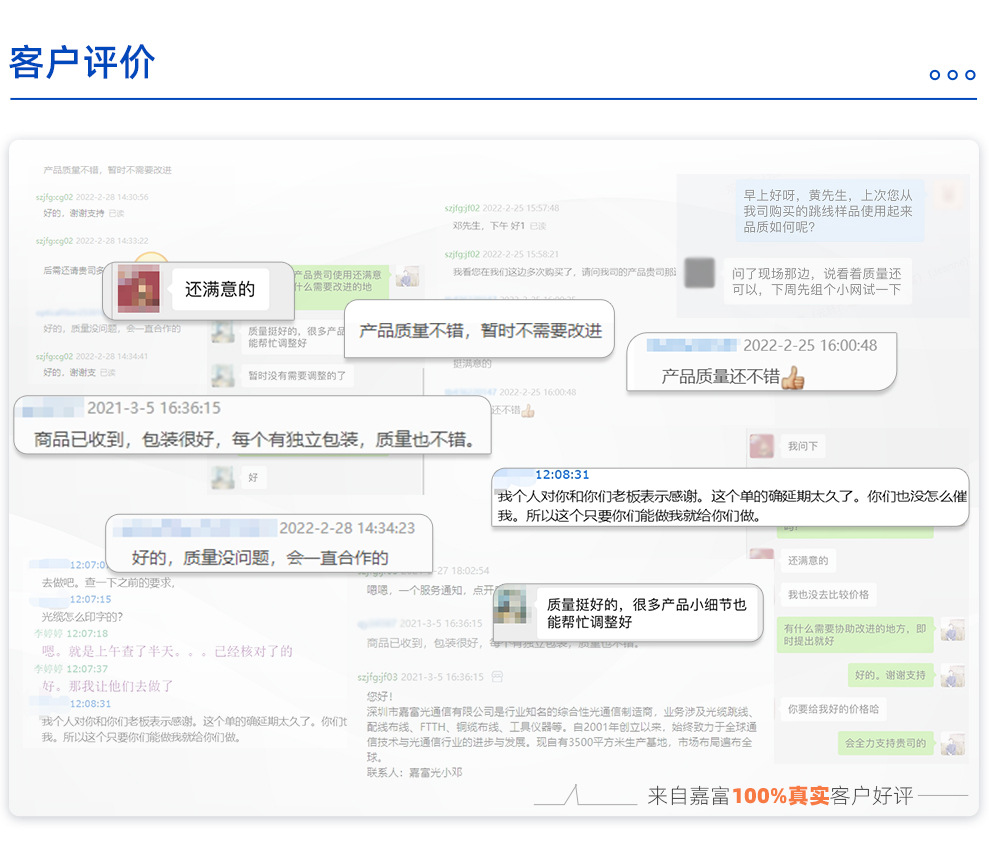Click blue bubble 早上好呀,黄先生

pos(829,211)
